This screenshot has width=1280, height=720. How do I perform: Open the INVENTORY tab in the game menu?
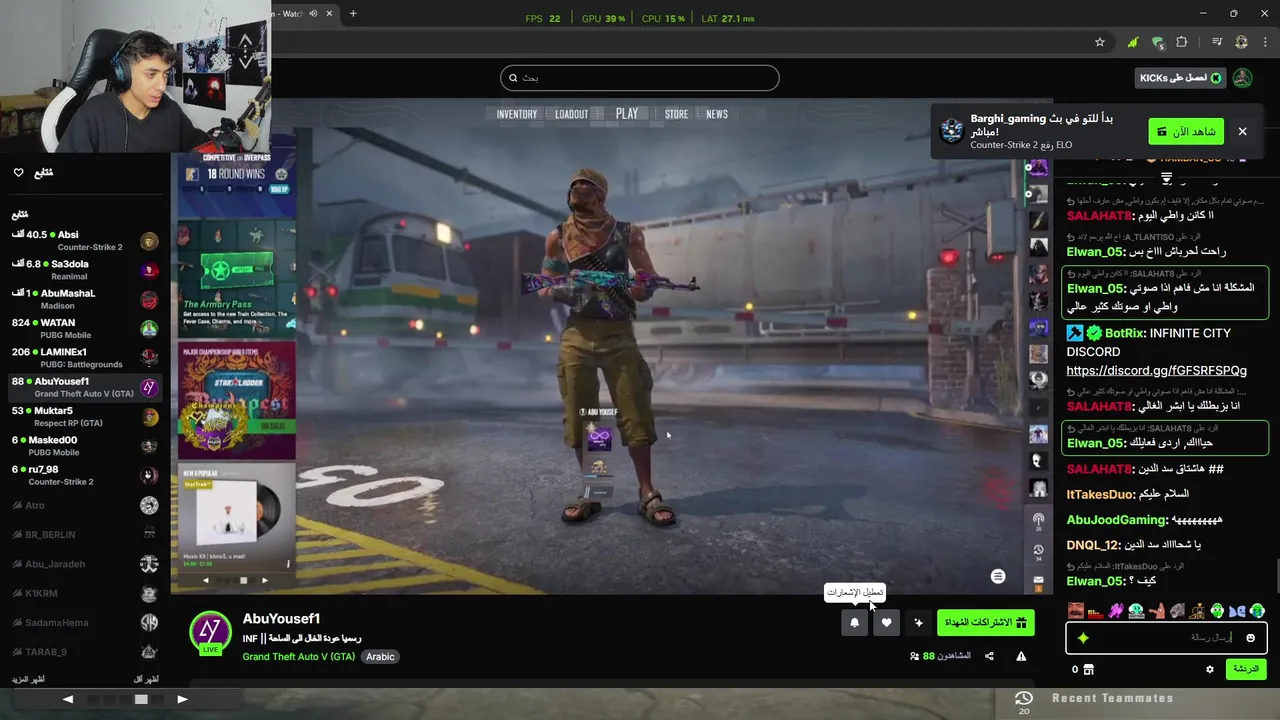point(517,114)
